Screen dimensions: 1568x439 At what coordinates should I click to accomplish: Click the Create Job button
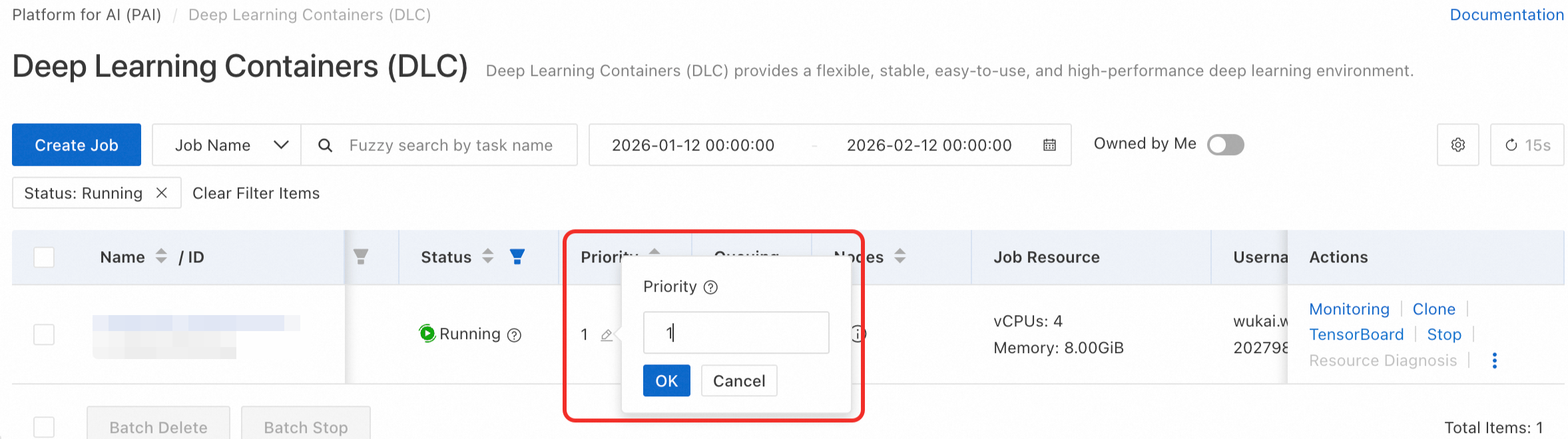77,145
